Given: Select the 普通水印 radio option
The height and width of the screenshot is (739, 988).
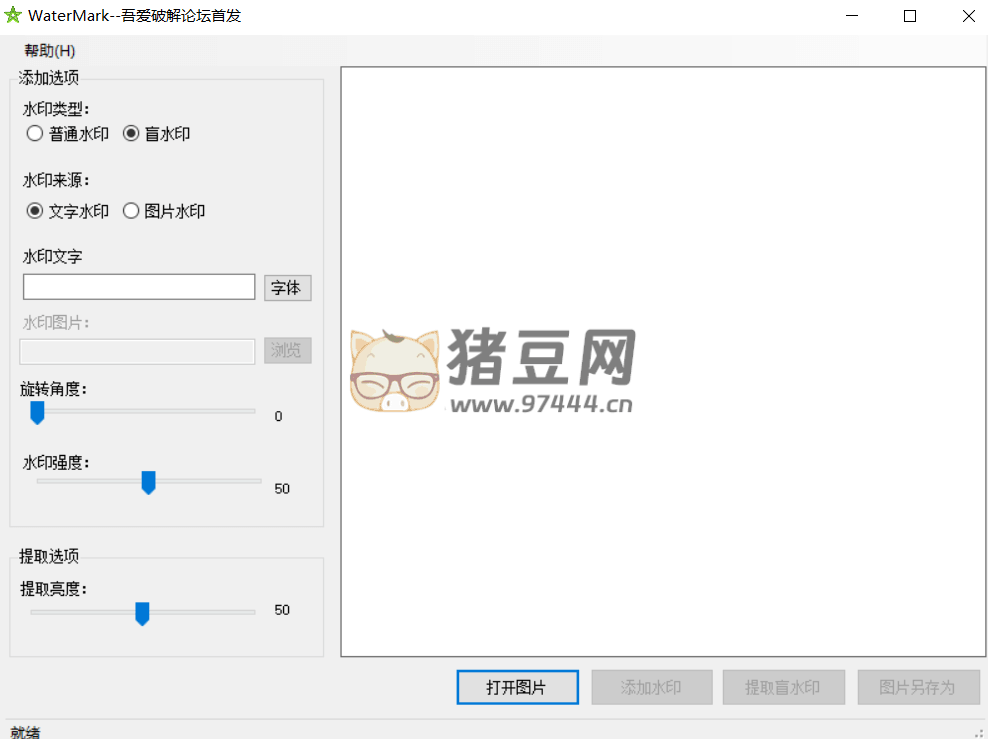Looking at the screenshot, I should 35,134.
